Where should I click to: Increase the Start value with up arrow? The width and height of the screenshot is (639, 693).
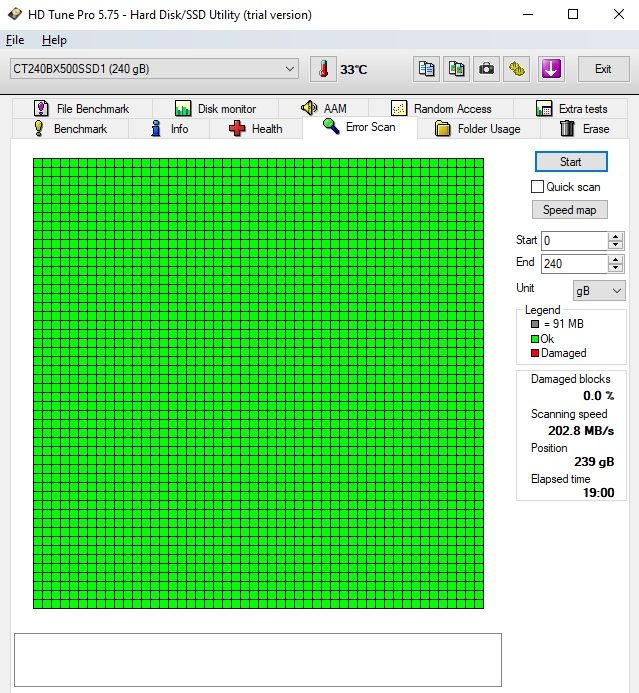(x=615, y=236)
